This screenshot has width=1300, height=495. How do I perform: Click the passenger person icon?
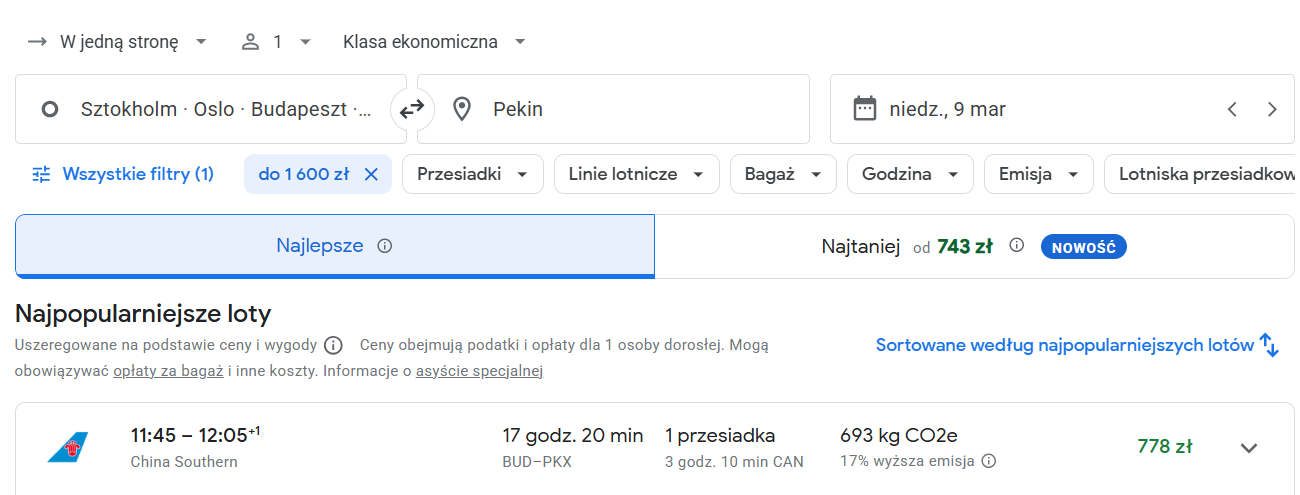(x=250, y=42)
